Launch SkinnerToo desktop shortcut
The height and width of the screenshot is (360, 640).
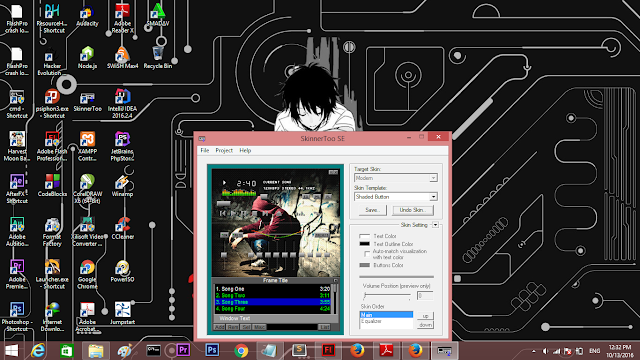pyautogui.click(x=87, y=101)
